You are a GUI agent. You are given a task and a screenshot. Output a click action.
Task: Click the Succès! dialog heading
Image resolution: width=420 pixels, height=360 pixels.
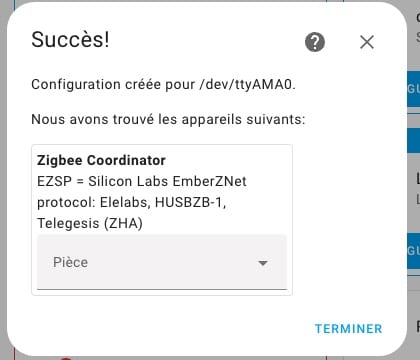(70, 40)
